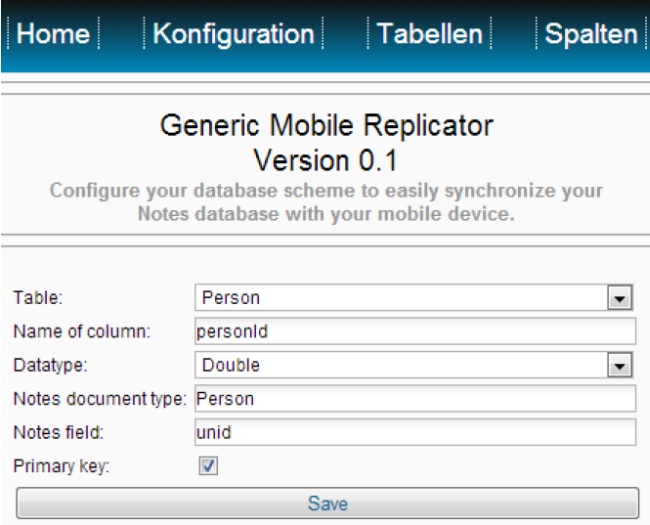Open the Home menu item
This screenshot has height=525, width=650.
click(x=53, y=33)
